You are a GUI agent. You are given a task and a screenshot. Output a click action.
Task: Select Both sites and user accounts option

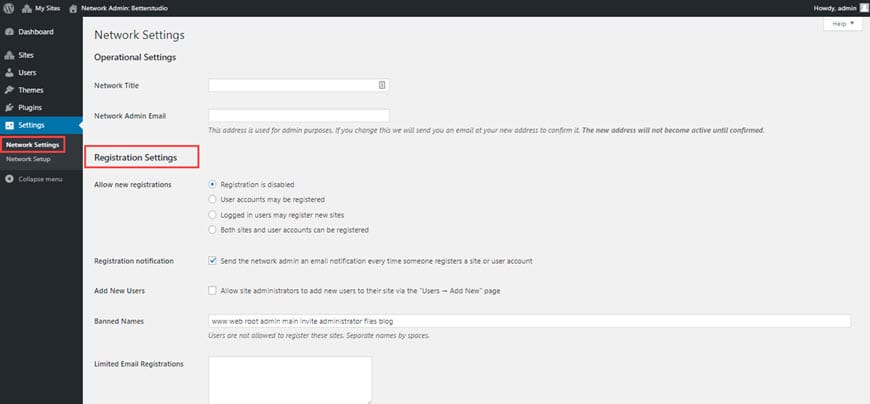pos(212,229)
